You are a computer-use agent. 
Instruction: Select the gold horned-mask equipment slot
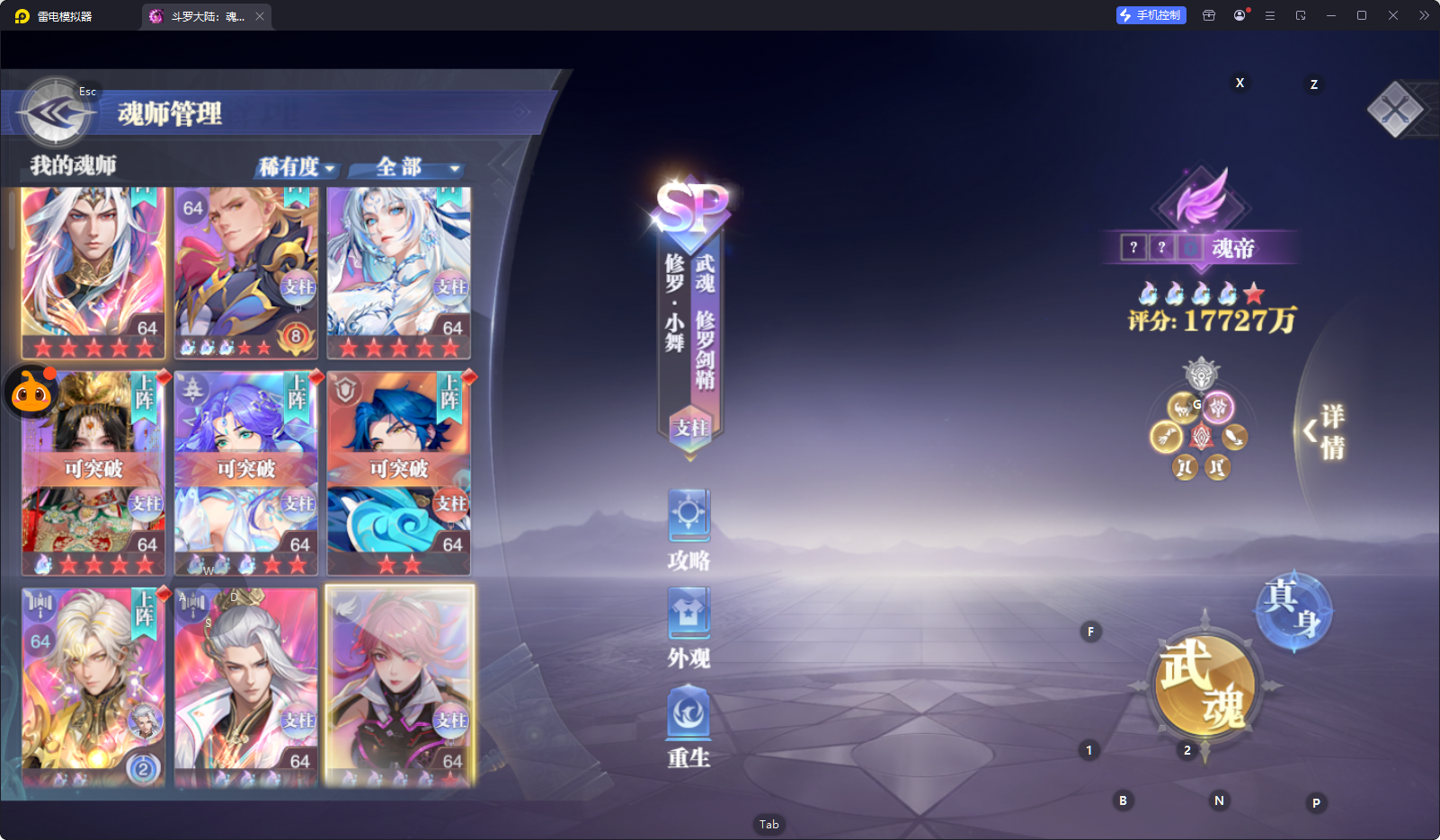click(x=1182, y=408)
